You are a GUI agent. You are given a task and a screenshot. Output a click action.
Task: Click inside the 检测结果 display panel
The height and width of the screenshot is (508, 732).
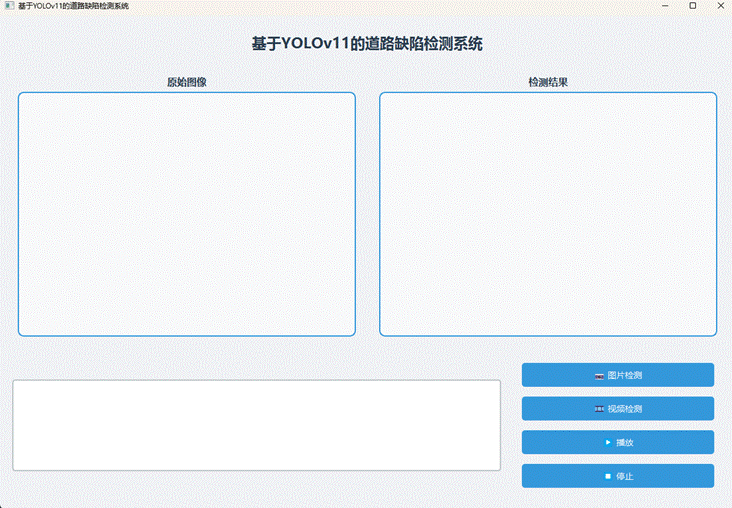click(548, 214)
